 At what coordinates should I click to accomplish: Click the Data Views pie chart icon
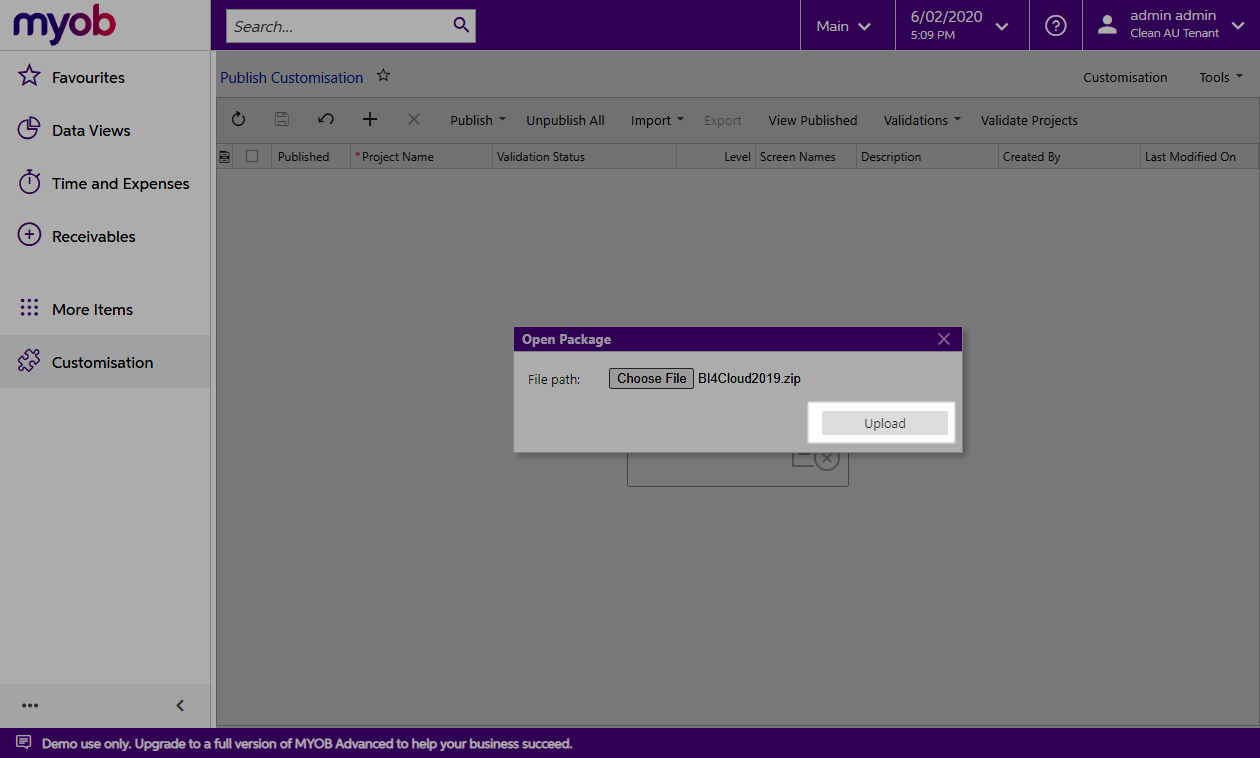pyautogui.click(x=30, y=130)
